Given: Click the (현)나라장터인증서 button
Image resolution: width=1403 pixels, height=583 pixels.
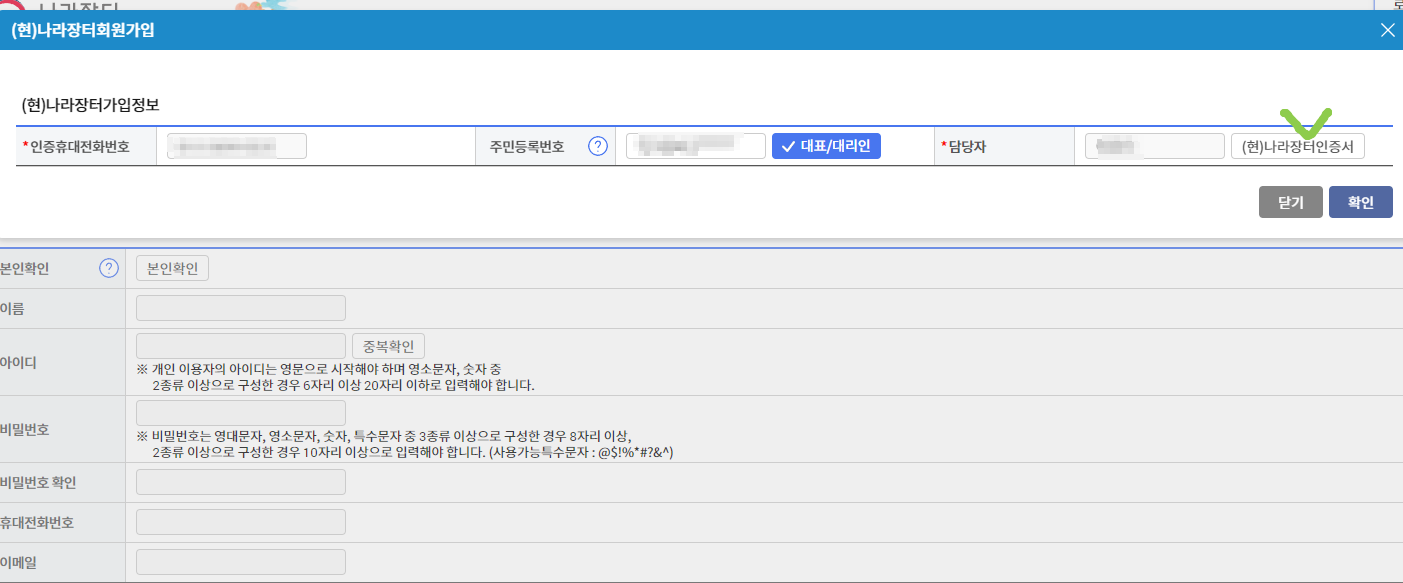Looking at the screenshot, I should tap(1297, 146).
